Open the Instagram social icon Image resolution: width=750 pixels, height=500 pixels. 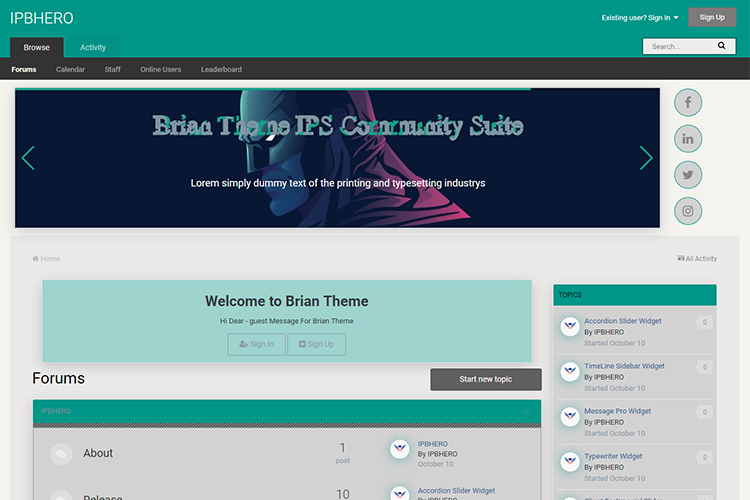click(688, 211)
